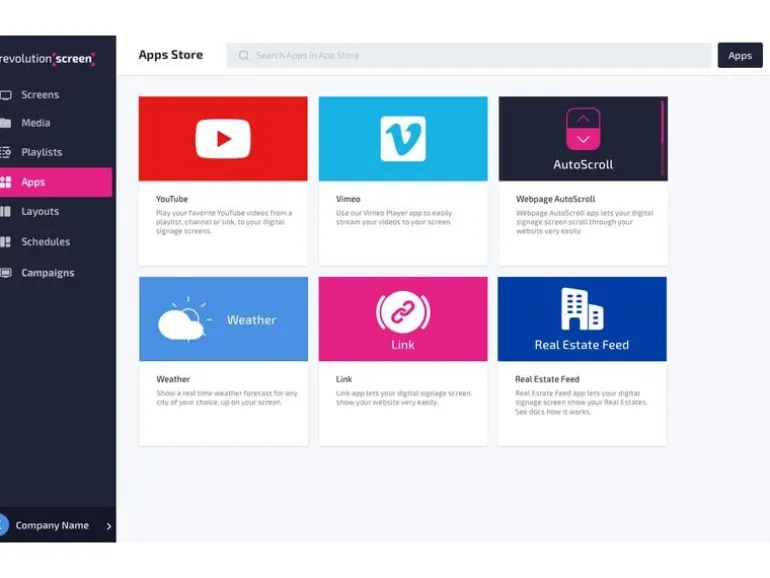The width and height of the screenshot is (770, 578).
Task: Click the building Real Estate icon
Action: coord(582,309)
